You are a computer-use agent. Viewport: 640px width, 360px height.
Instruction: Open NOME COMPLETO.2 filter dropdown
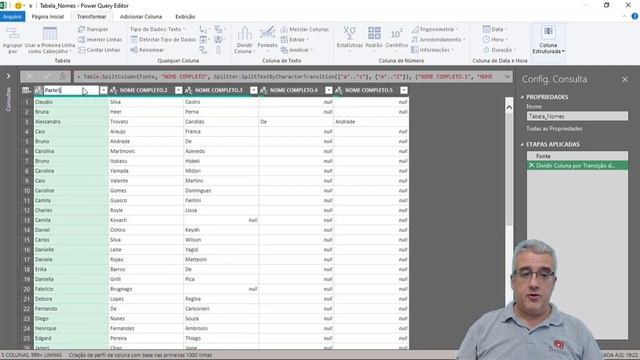point(178,90)
